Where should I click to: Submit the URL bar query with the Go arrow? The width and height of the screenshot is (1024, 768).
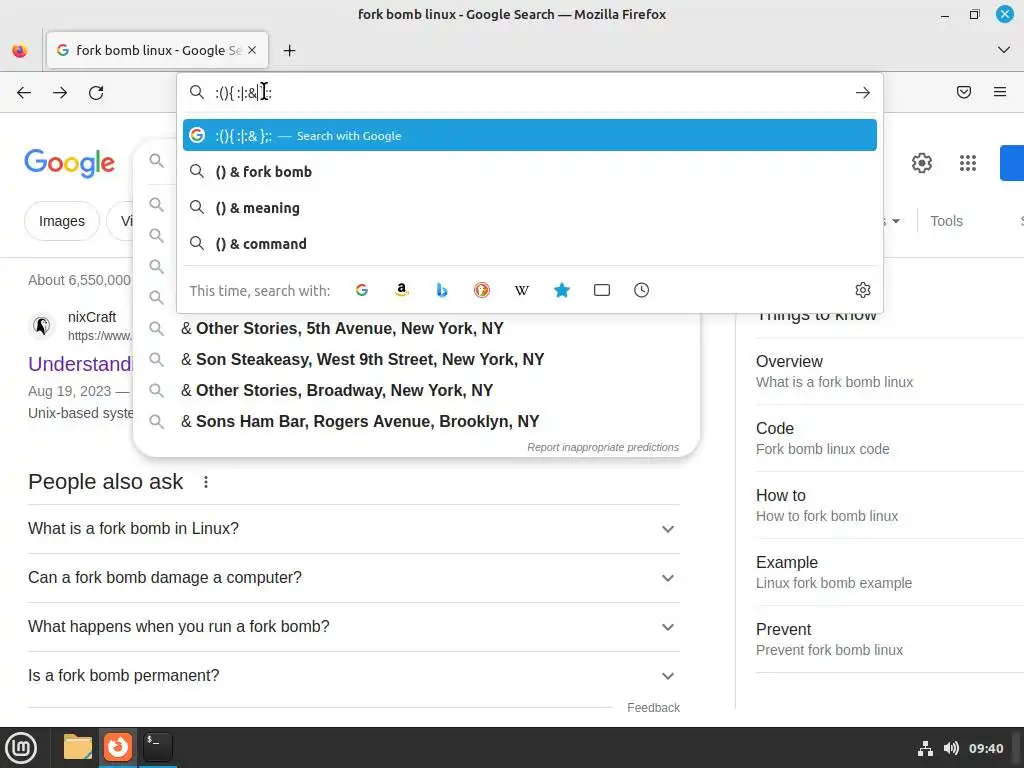[x=863, y=93]
